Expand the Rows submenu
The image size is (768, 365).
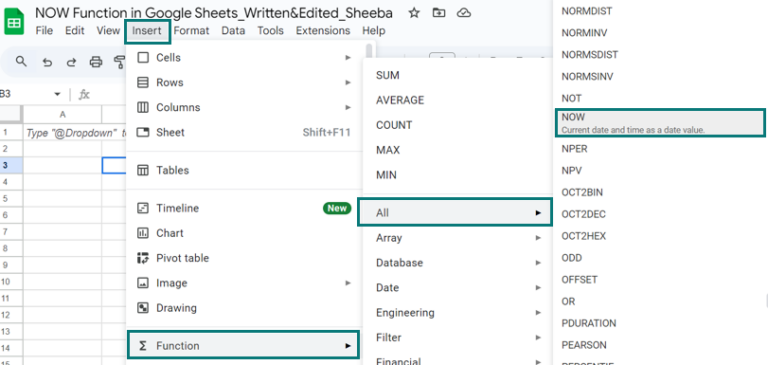[x=244, y=82]
